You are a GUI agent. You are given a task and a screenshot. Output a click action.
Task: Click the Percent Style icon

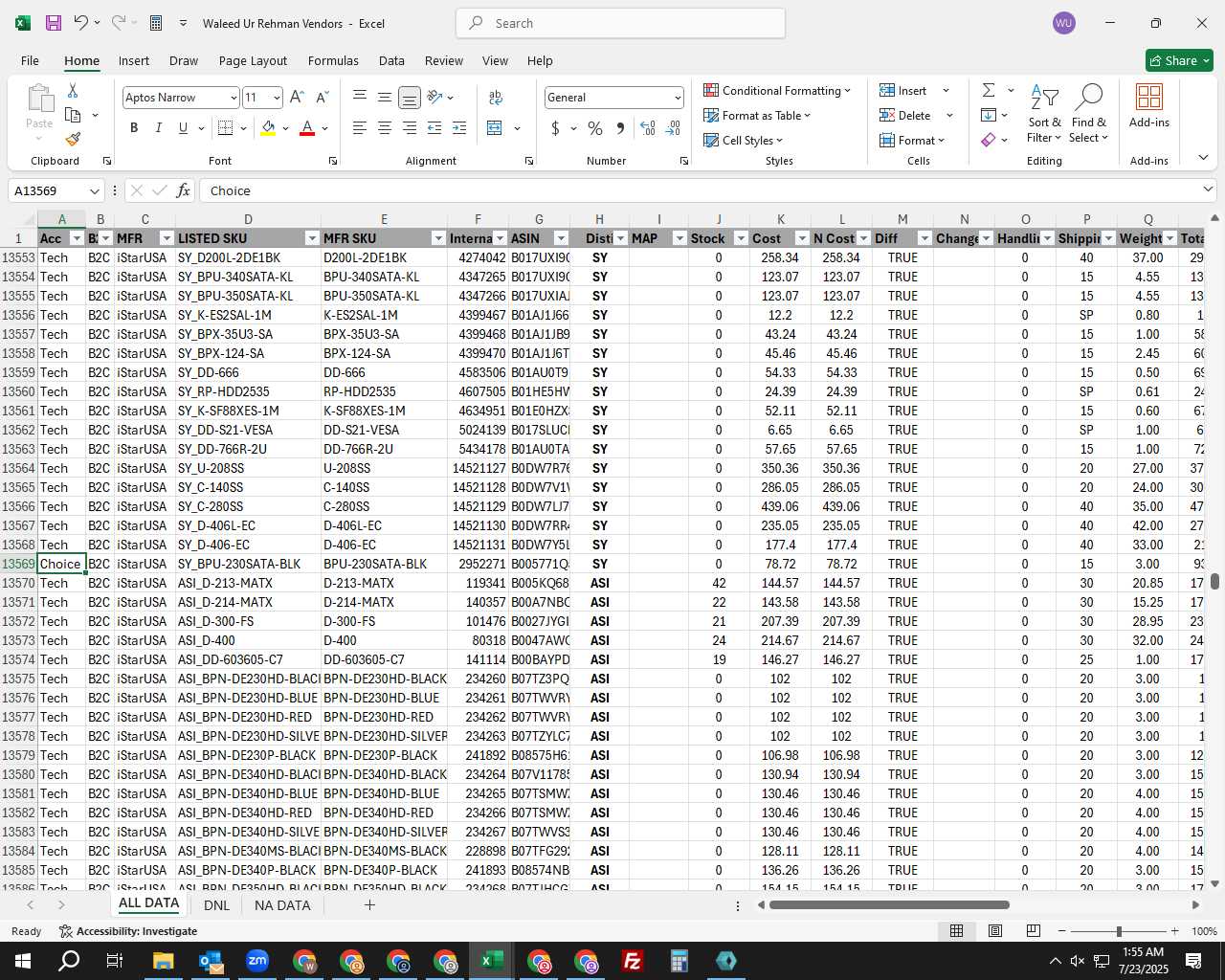tap(595, 127)
